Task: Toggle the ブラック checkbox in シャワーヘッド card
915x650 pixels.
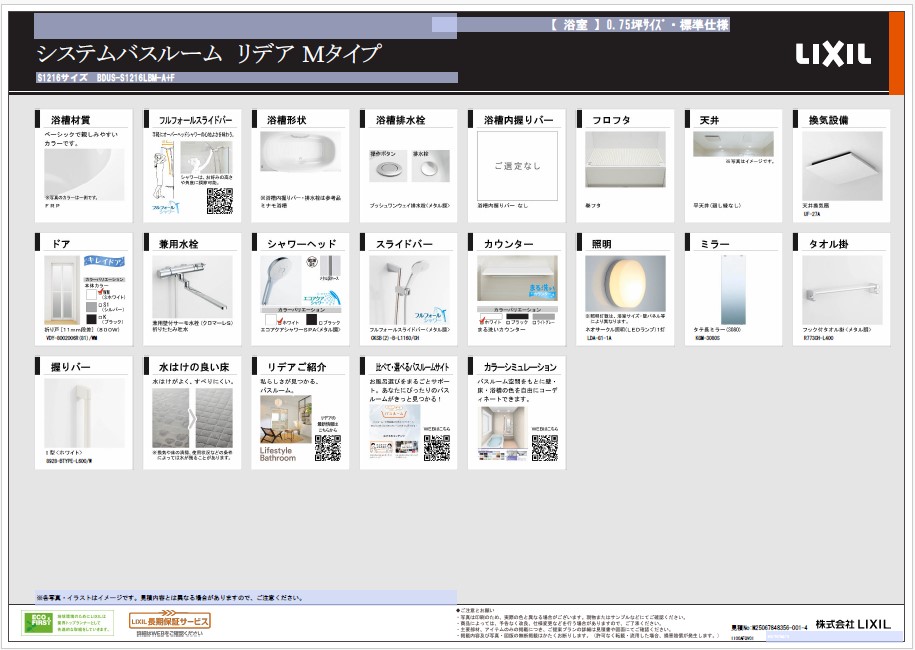Action: pos(320,323)
